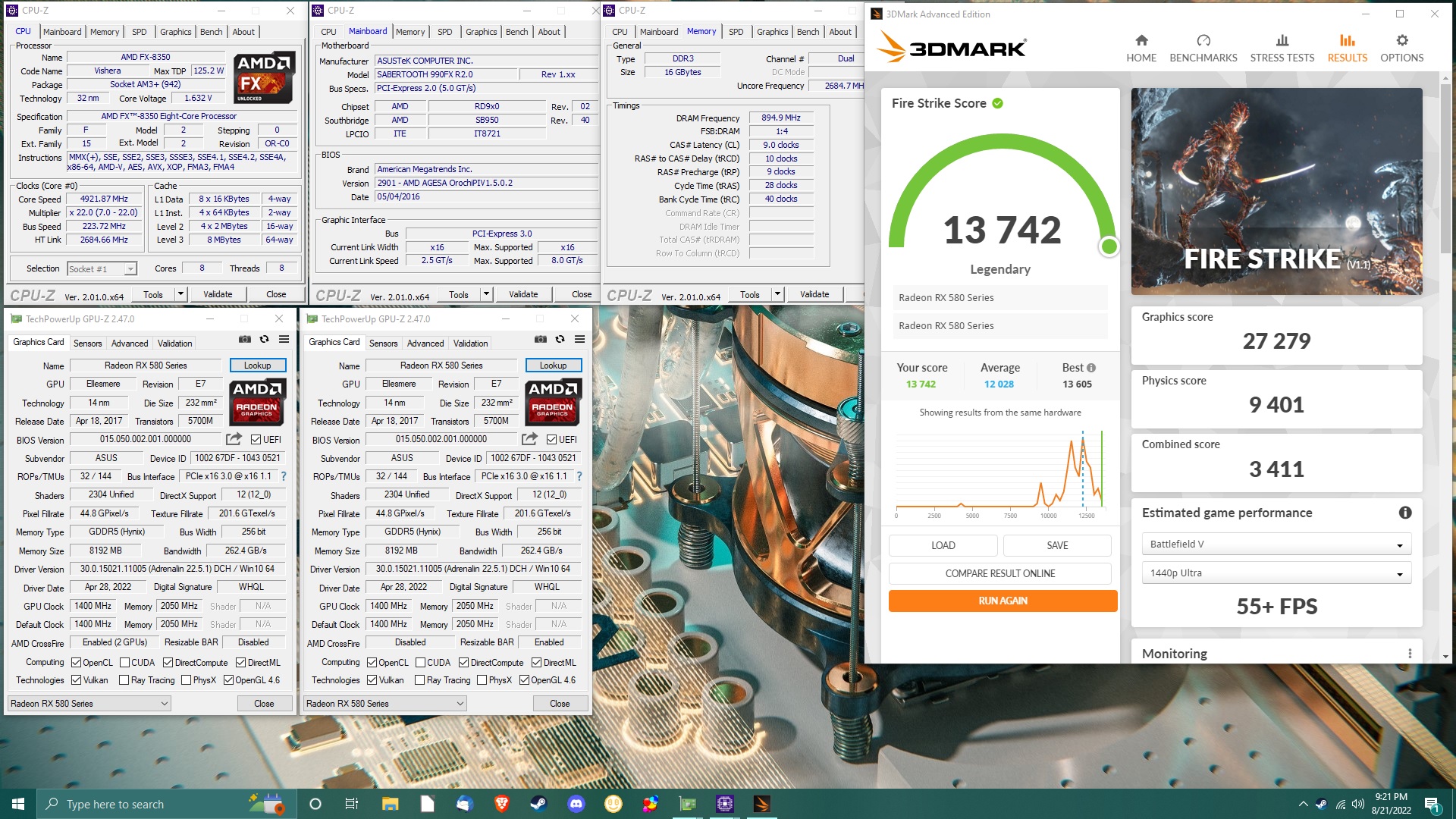Click COMPARE RESULT ONLINE button
This screenshot has height=819, width=1456.
(x=999, y=573)
